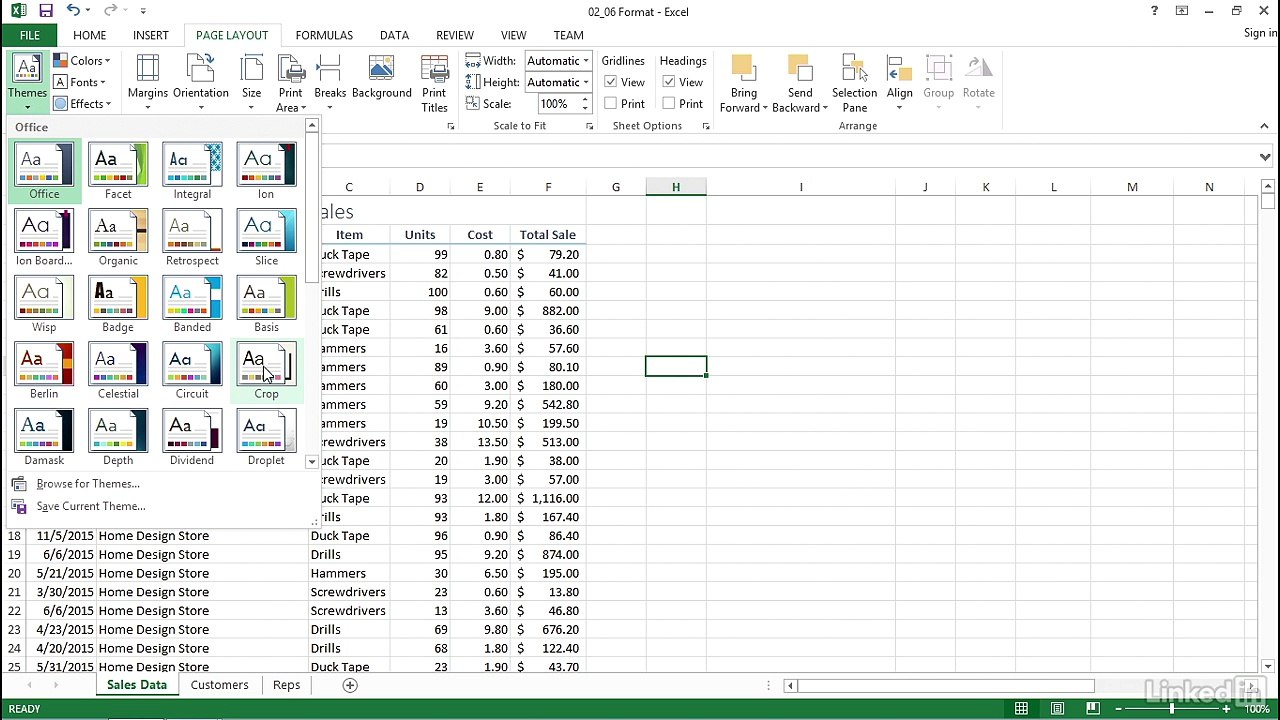Image resolution: width=1280 pixels, height=720 pixels.
Task: Switch to Normal view
Action: coord(1021,709)
